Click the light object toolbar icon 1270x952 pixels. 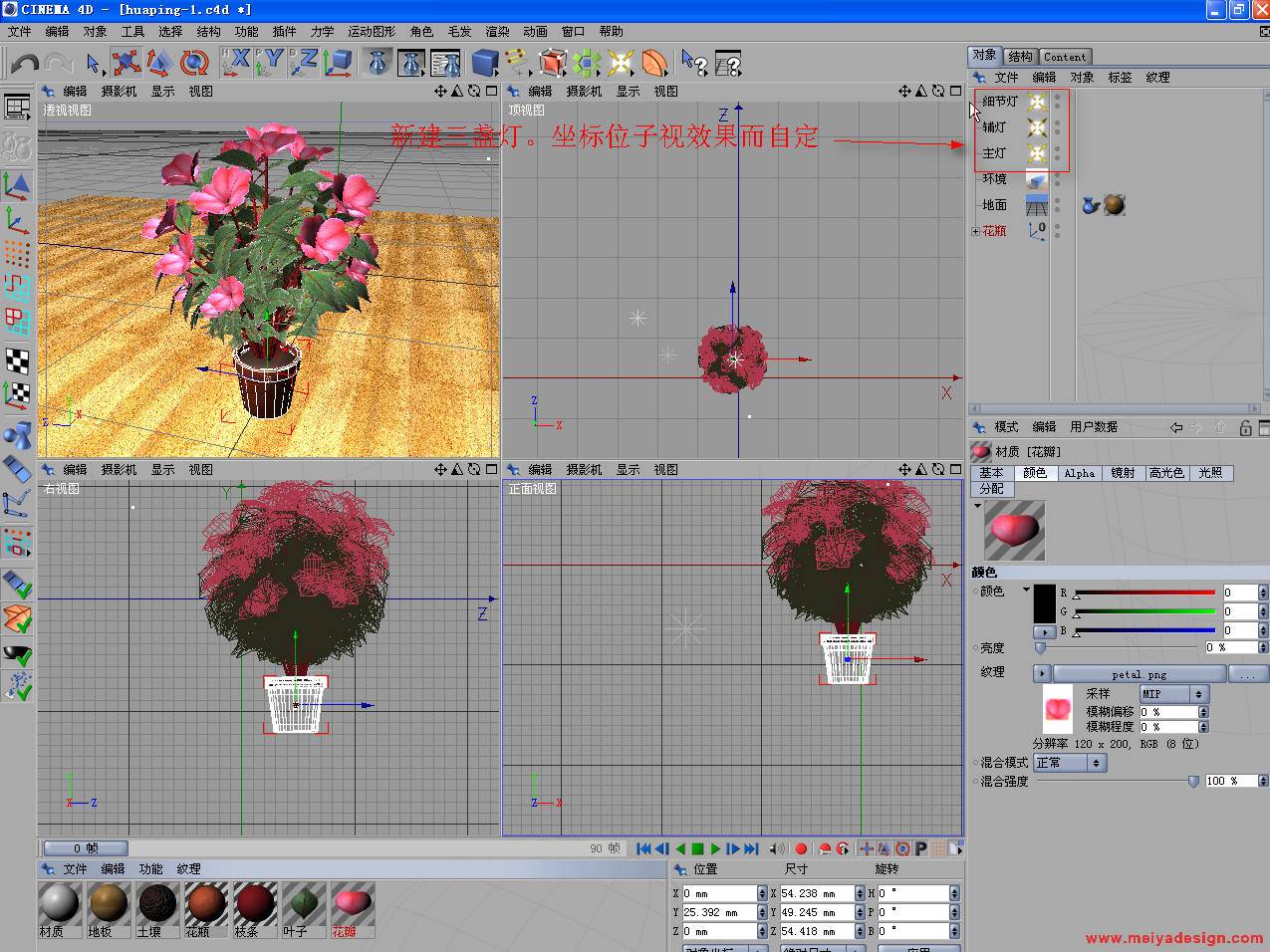tap(620, 64)
